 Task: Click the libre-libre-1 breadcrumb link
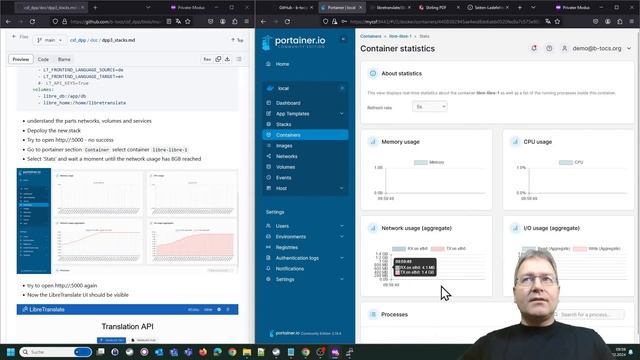[x=400, y=36]
